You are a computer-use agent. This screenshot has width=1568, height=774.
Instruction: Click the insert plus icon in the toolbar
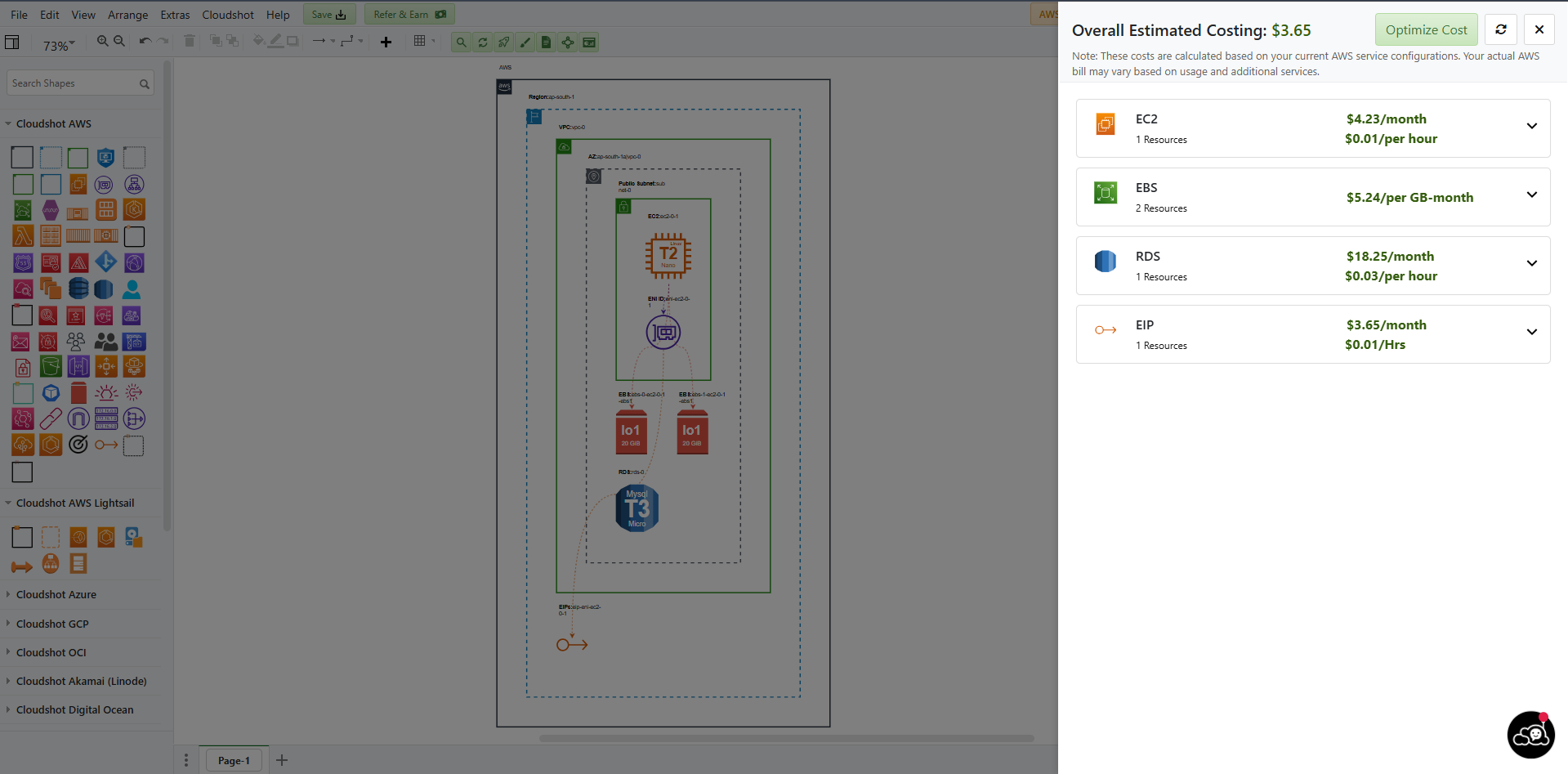386,42
